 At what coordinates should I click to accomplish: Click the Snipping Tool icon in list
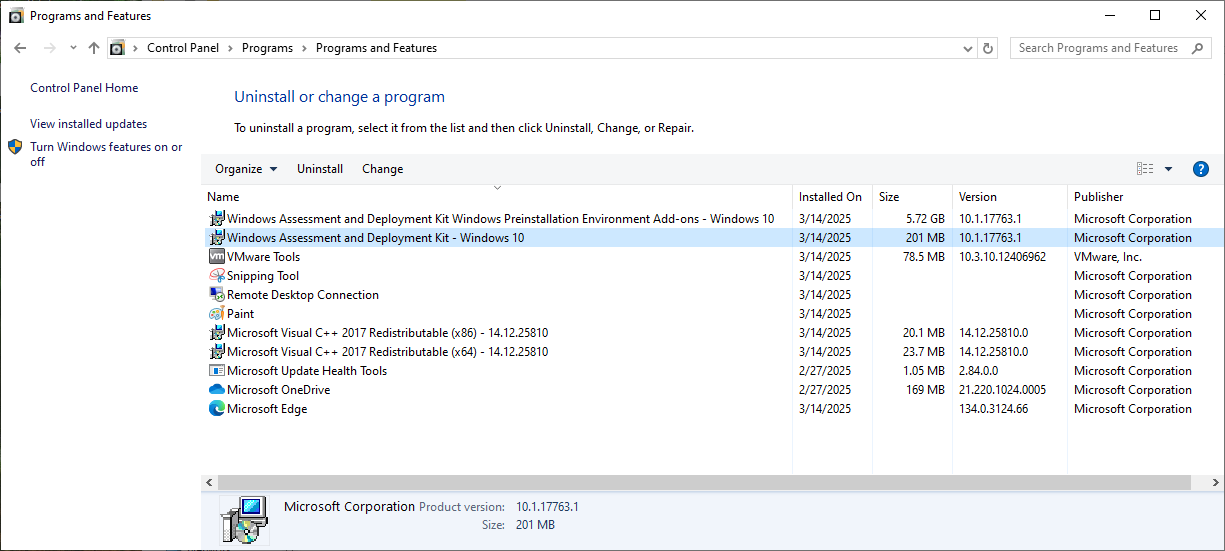(217, 276)
